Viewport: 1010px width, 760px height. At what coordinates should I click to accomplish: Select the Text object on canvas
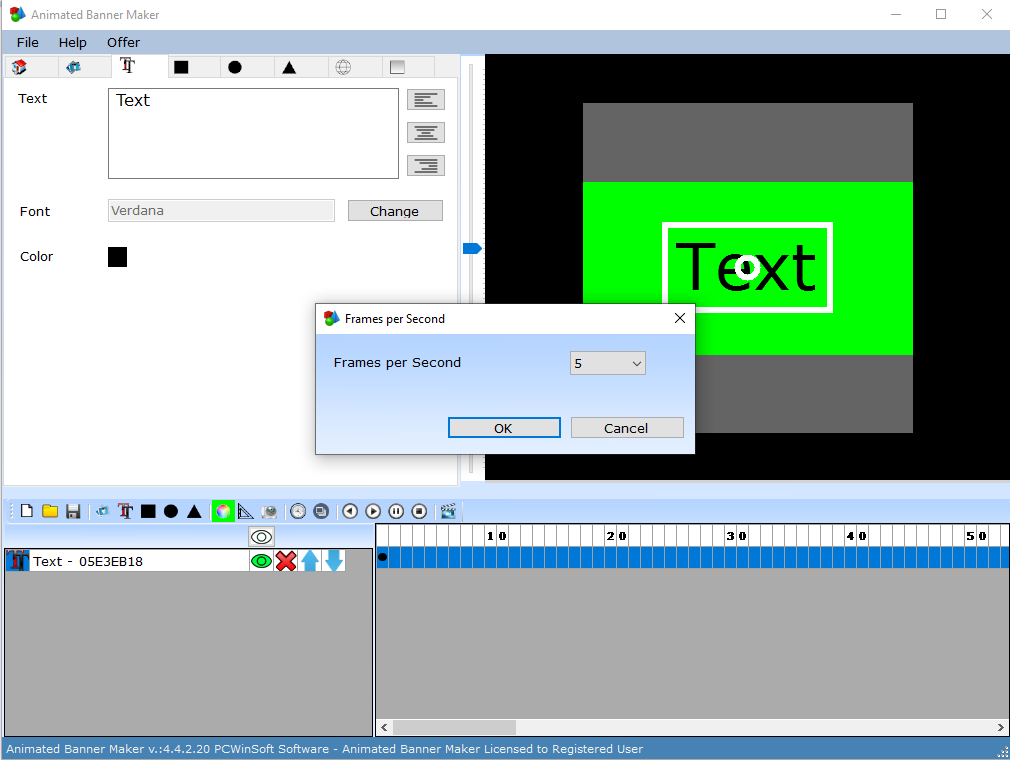tap(747, 267)
